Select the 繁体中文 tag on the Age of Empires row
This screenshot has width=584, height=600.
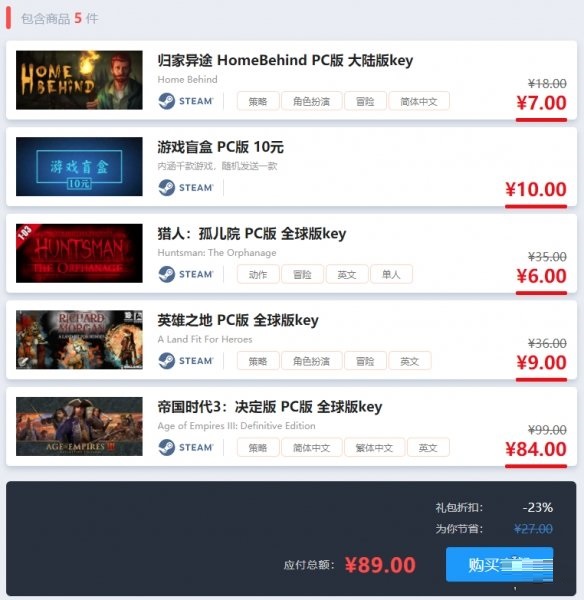pos(374,448)
